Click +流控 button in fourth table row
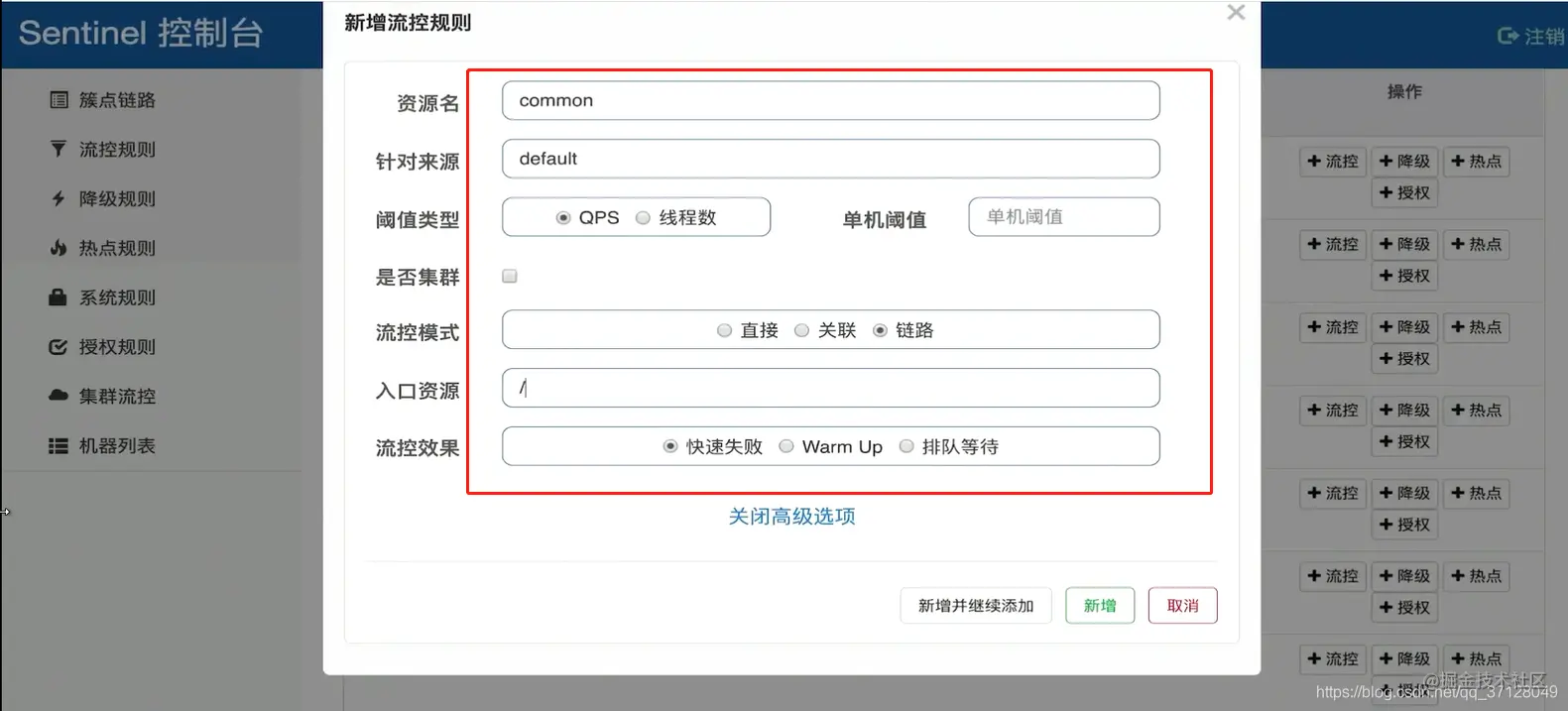Screen dimensions: 1568x711 (x=1333, y=411)
